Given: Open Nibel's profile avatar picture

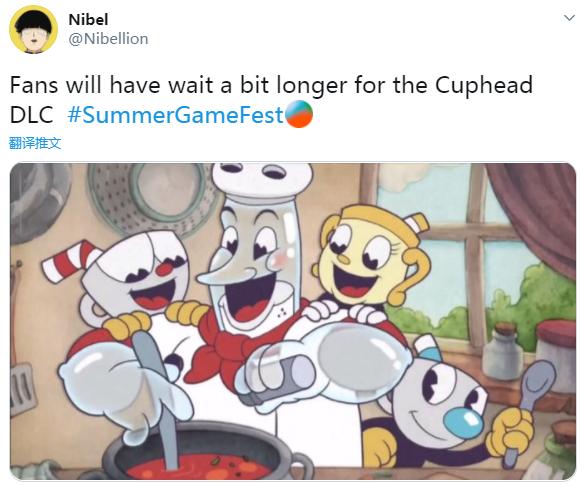Looking at the screenshot, I should (x=33, y=29).
